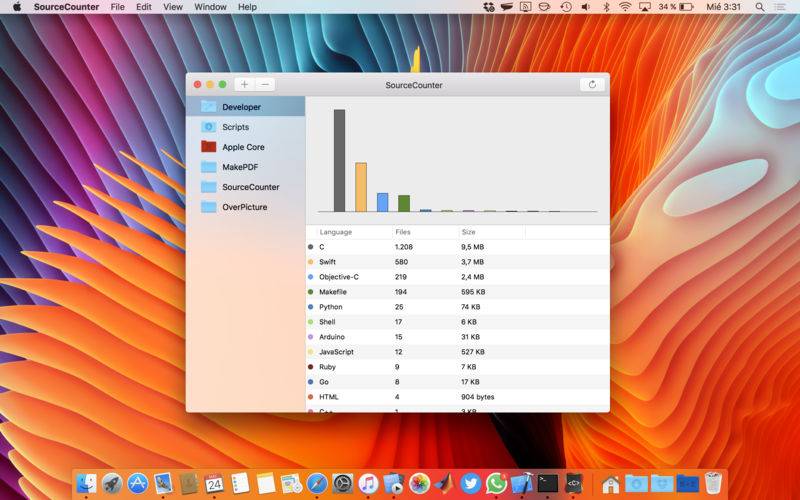Screen dimensions: 800x500
Task: Select the SourceCounter folder in the sidebar
Action: [x=245, y=187]
